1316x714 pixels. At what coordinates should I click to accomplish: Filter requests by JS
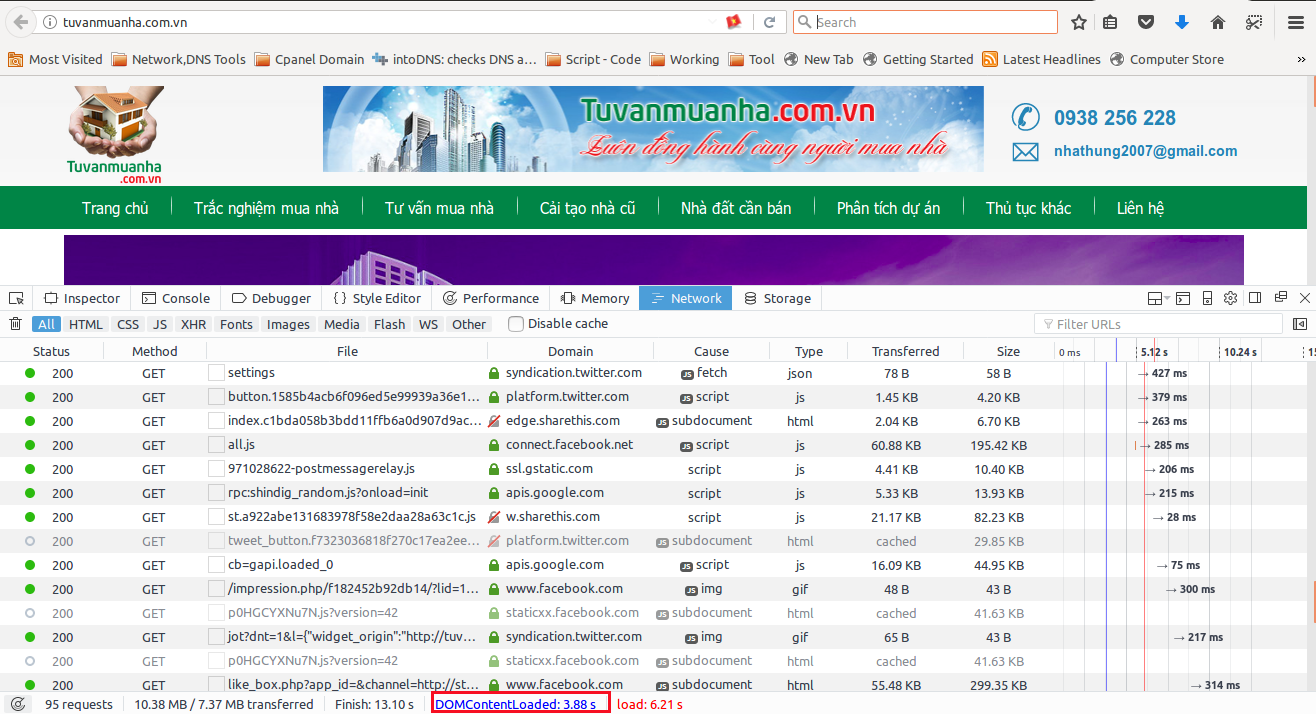coord(160,324)
